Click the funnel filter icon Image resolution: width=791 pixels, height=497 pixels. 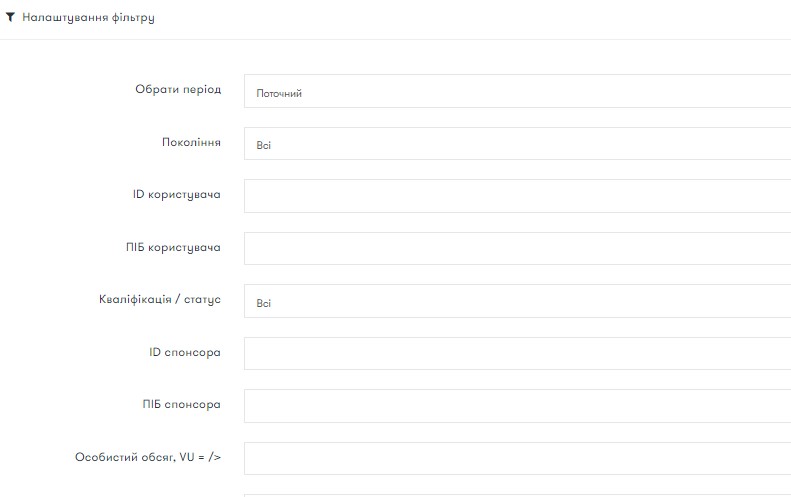click(10, 17)
